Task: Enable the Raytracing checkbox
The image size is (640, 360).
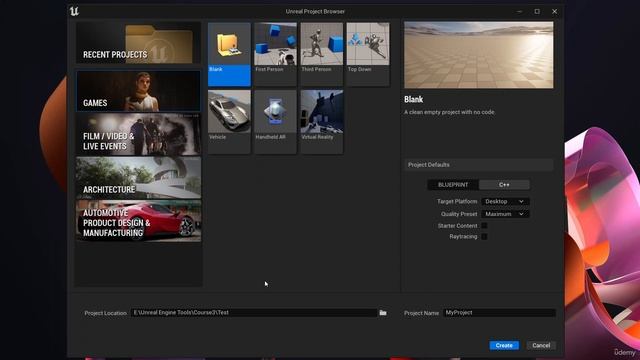Action: (484, 236)
